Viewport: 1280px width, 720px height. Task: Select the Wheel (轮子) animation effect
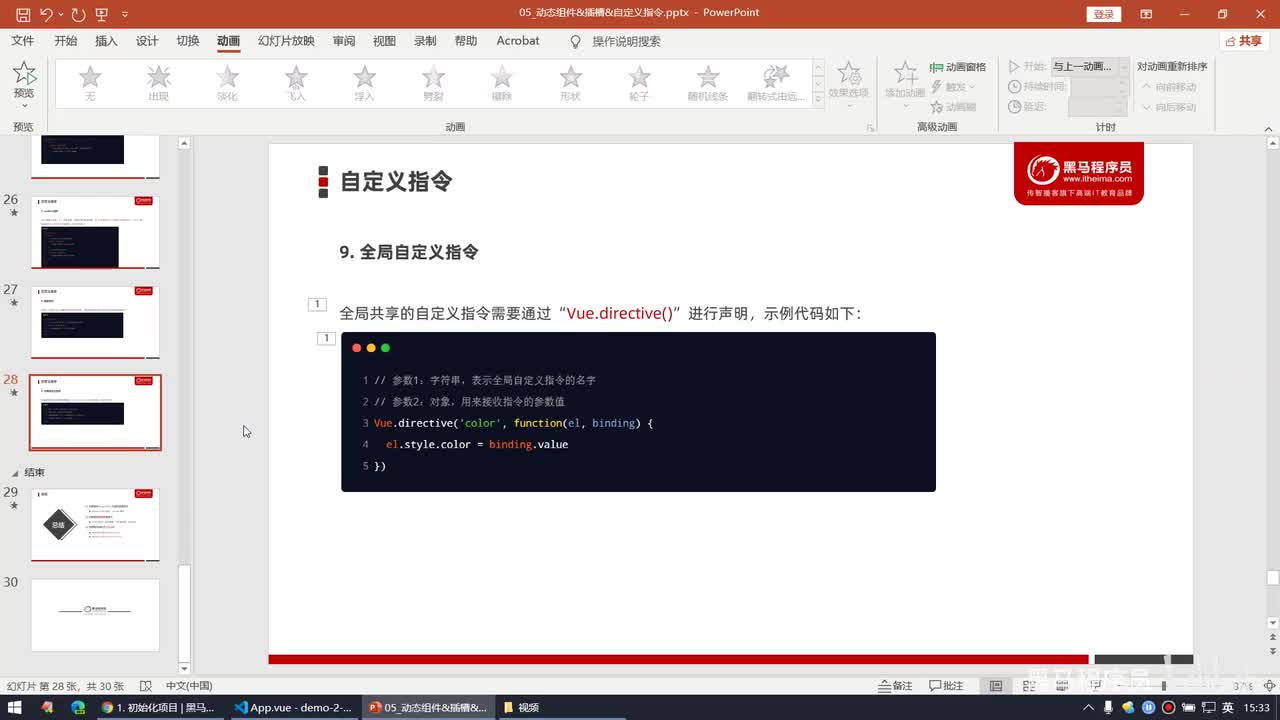tap(639, 82)
